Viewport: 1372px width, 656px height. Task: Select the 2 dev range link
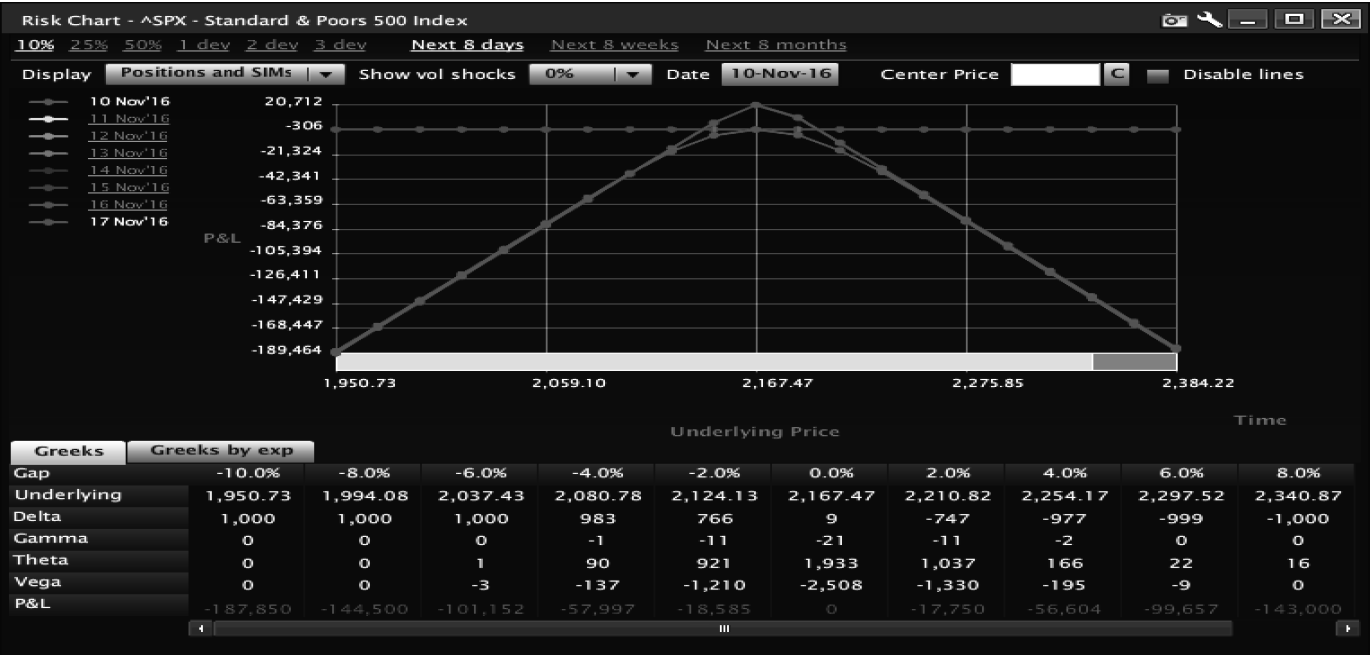[272, 45]
